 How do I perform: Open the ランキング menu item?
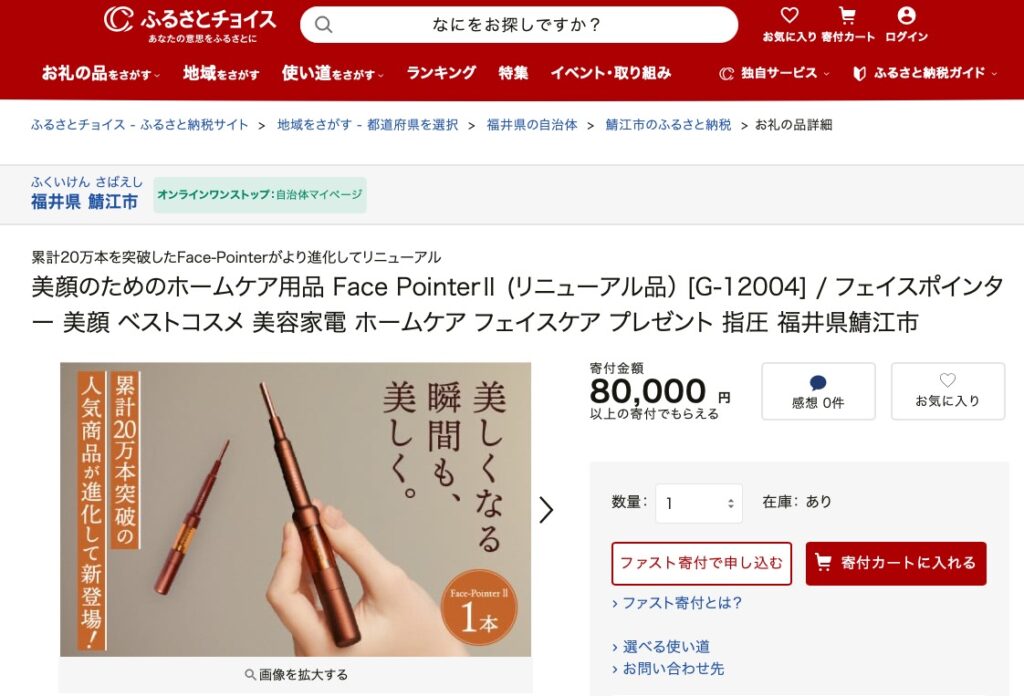coord(441,73)
